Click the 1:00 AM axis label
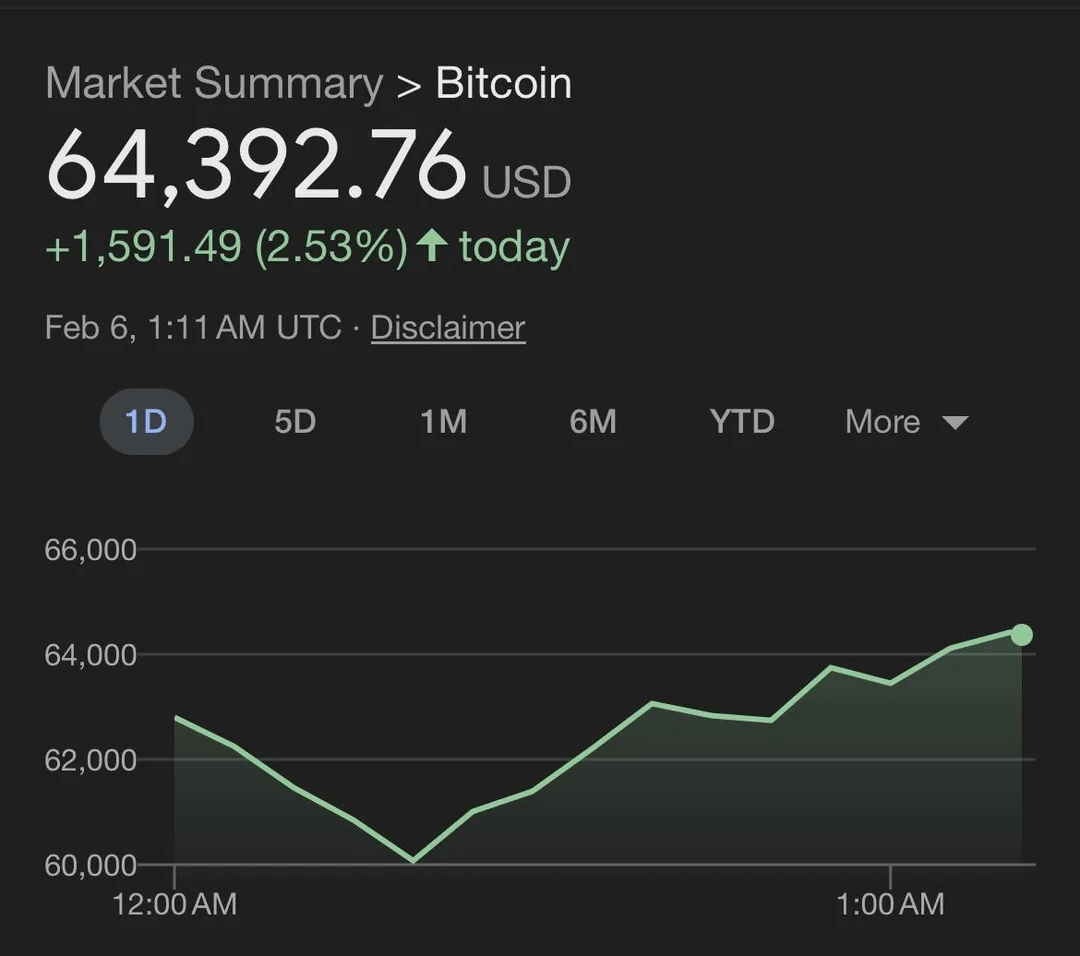 pos(889,905)
